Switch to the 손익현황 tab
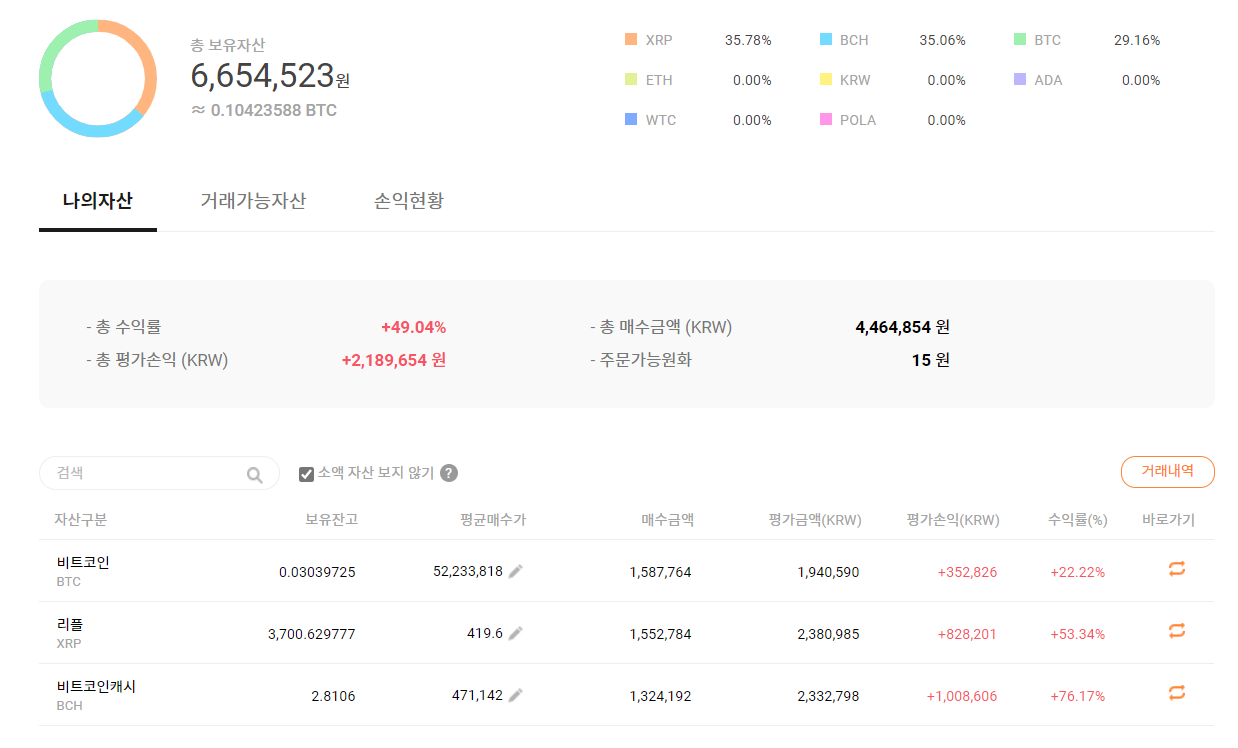The image size is (1238, 748). 409,201
